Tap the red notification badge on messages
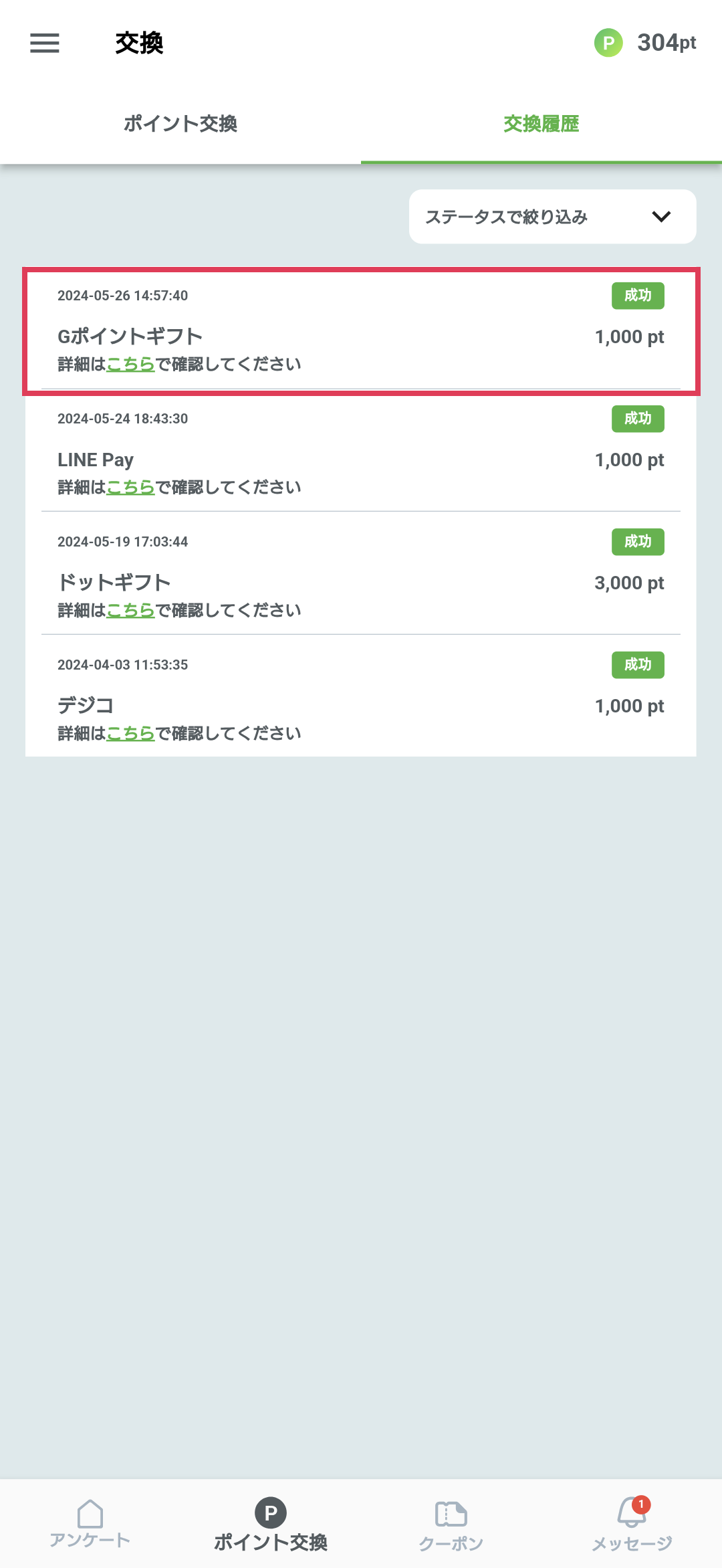The image size is (722, 1568). point(641,1504)
